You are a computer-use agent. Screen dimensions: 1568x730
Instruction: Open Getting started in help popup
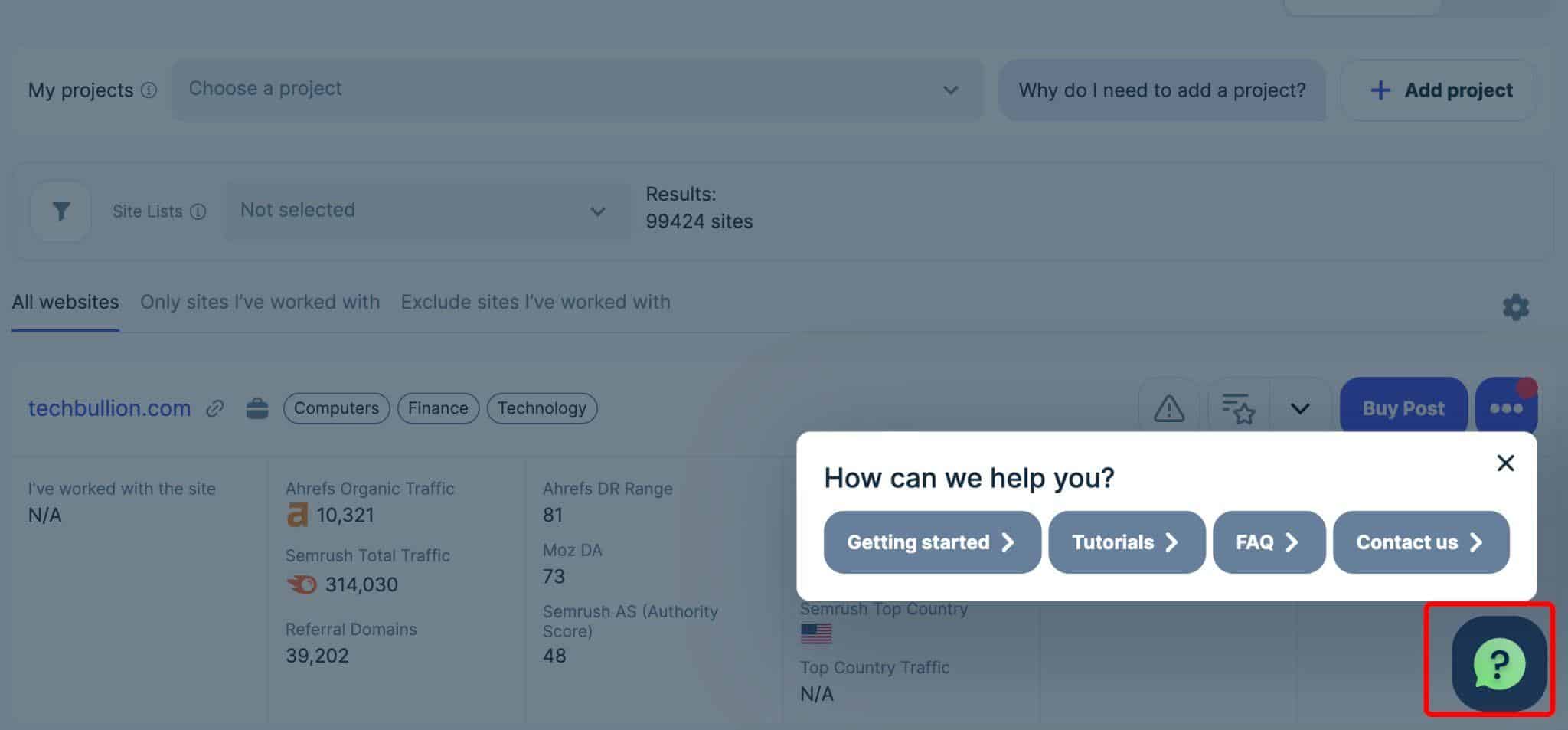932,542
